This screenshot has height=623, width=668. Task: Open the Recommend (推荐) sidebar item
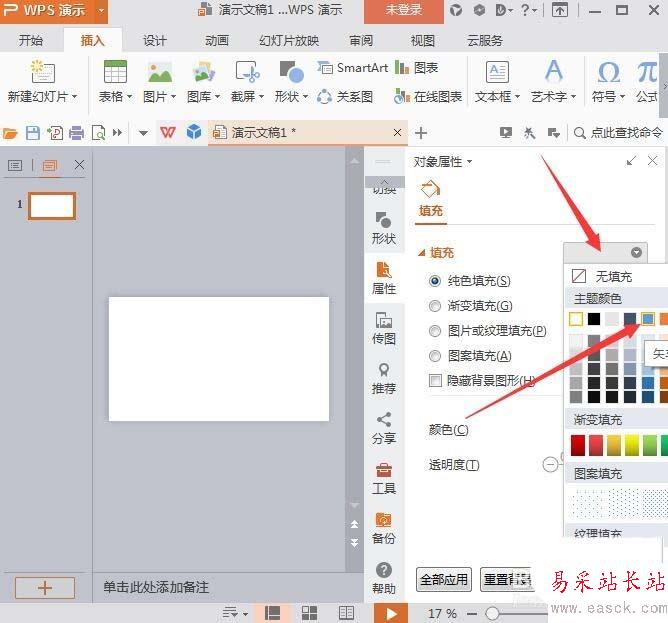[x=383, y=378]
